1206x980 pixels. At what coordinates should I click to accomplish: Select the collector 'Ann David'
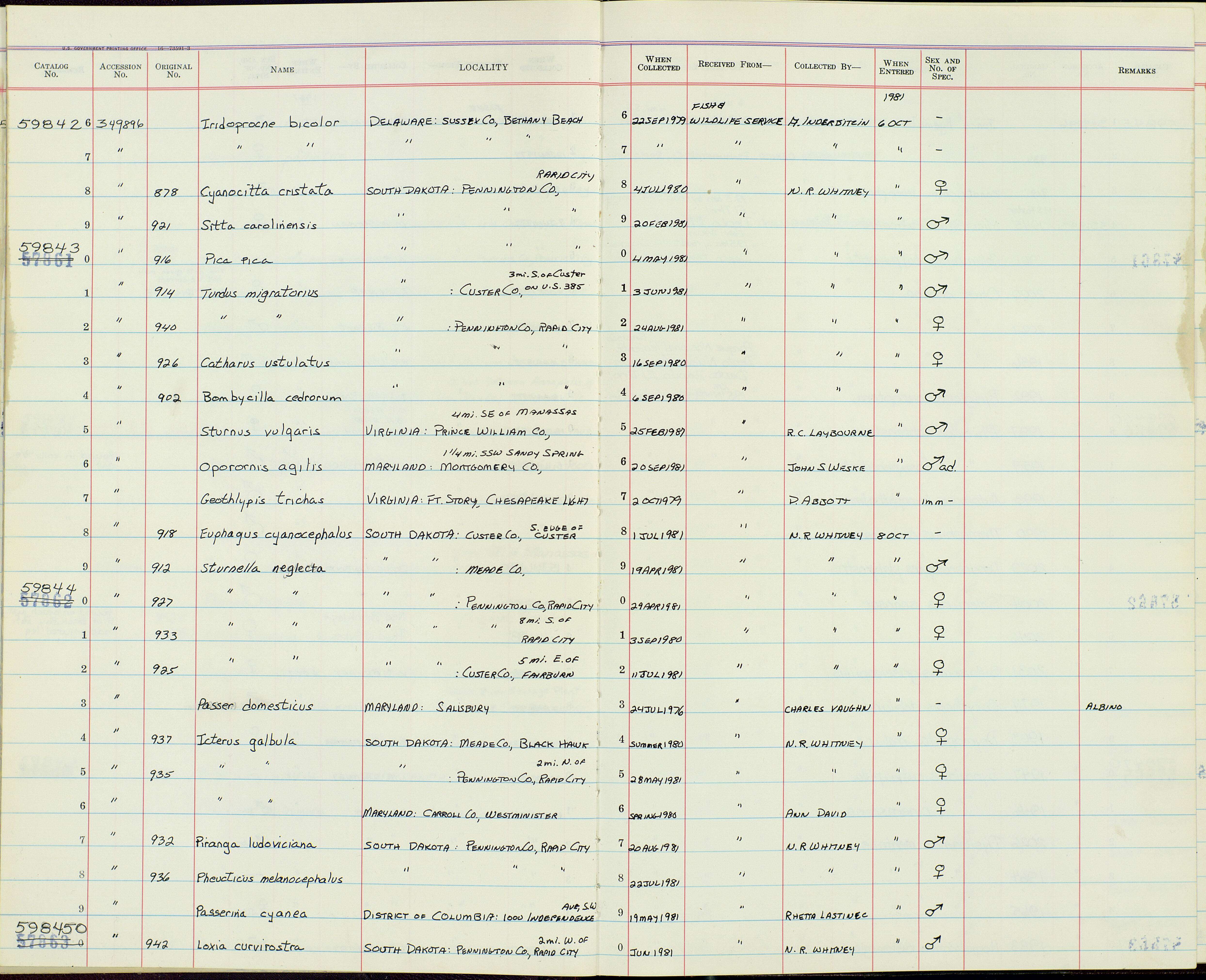tap(816, 813)
